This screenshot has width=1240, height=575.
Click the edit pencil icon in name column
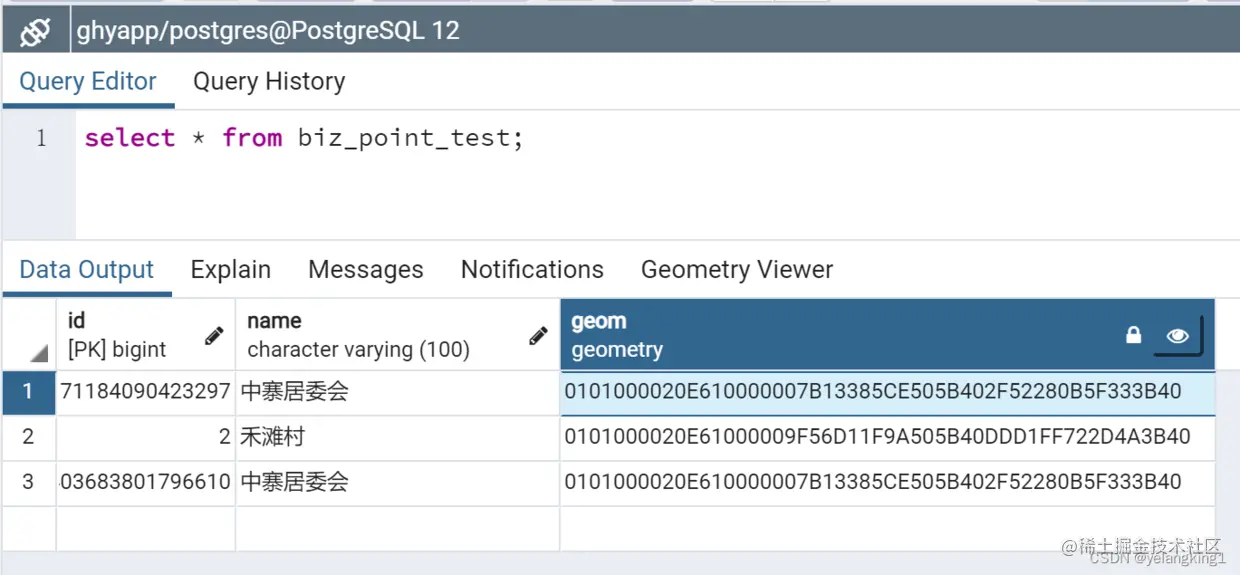pyautogui.click(x=538, y=336)
